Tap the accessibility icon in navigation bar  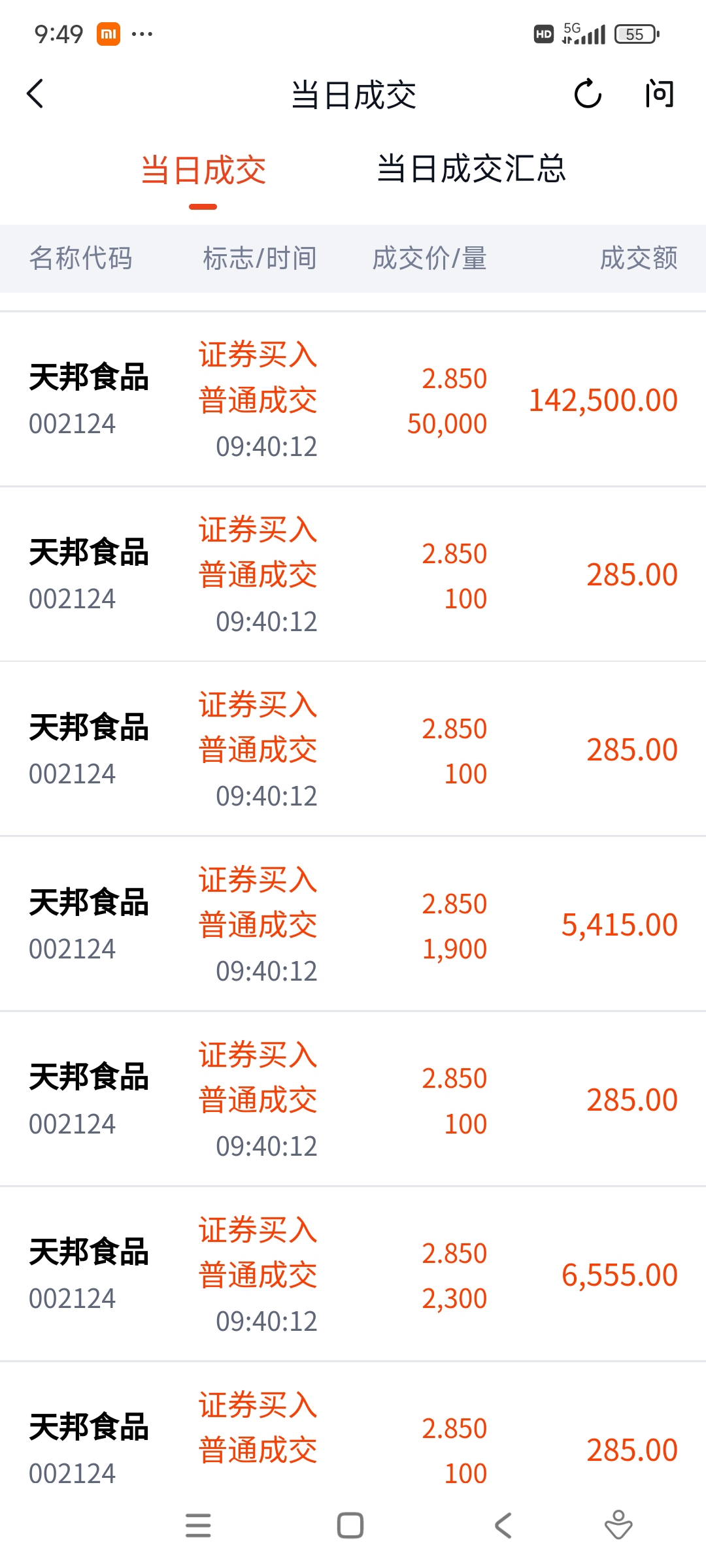(618, 1526)
